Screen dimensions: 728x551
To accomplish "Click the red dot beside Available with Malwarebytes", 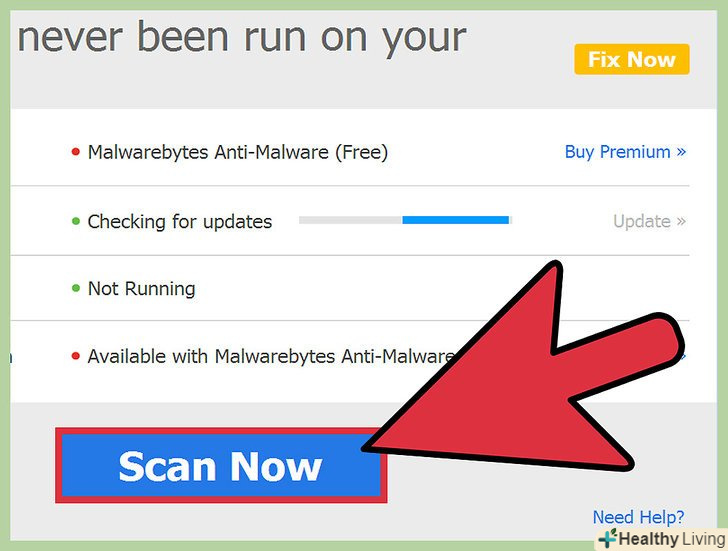I will pos(76,356).
